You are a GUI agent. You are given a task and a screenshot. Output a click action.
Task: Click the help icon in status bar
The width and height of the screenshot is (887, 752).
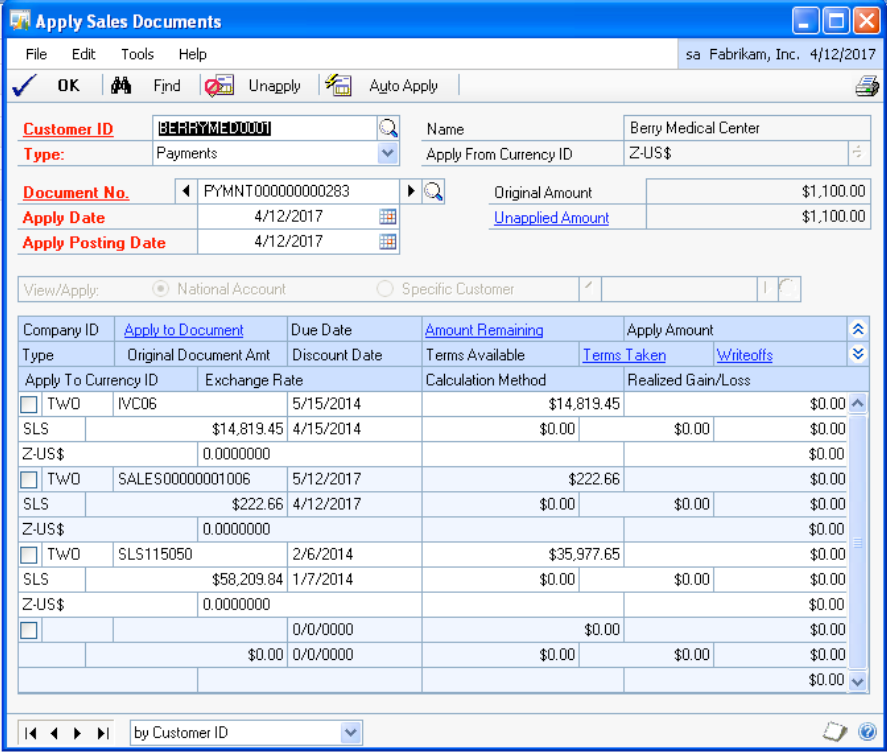click(867, 732)
